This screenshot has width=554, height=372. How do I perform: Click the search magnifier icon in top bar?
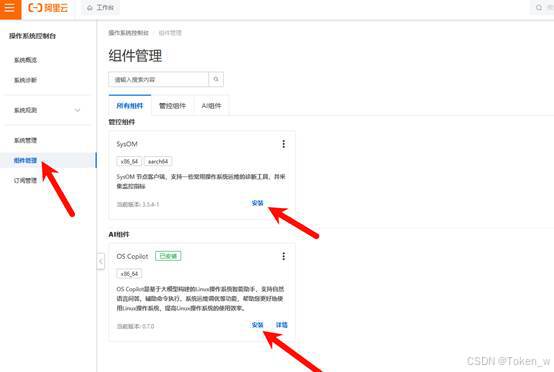(x=539, y=7)
